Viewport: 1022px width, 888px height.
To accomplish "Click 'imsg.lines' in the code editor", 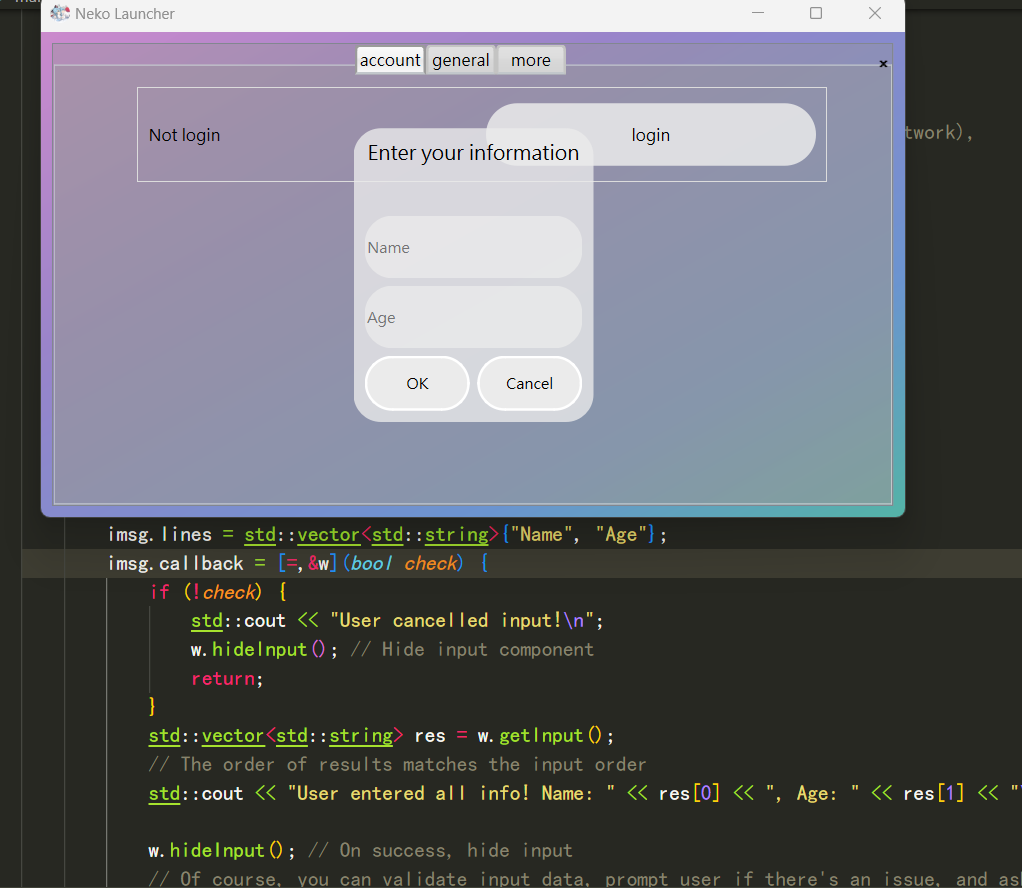I will coord(160,535).
